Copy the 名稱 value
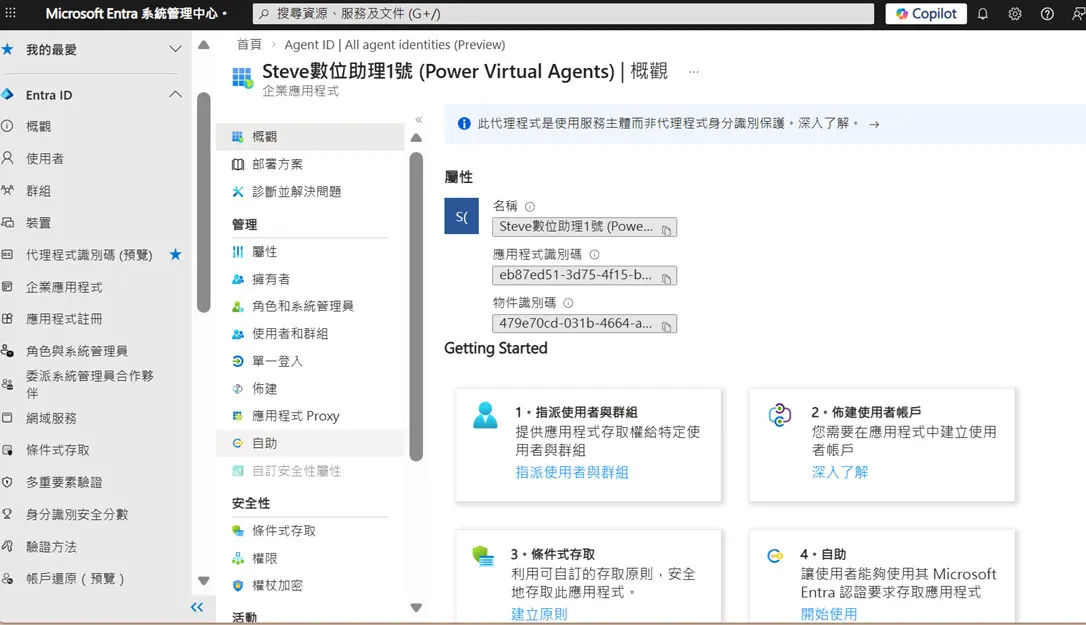The width and height of the screenshot is (1086, 625). point(666,230)
